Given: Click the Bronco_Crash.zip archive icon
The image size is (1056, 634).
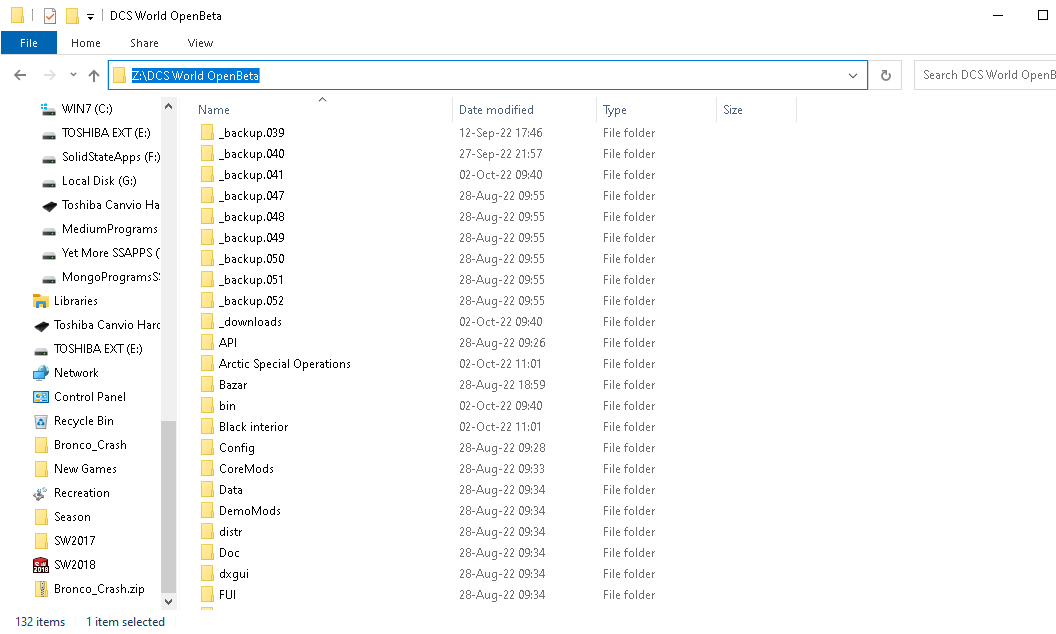Looking at the screenshot, I should (41, 589).
